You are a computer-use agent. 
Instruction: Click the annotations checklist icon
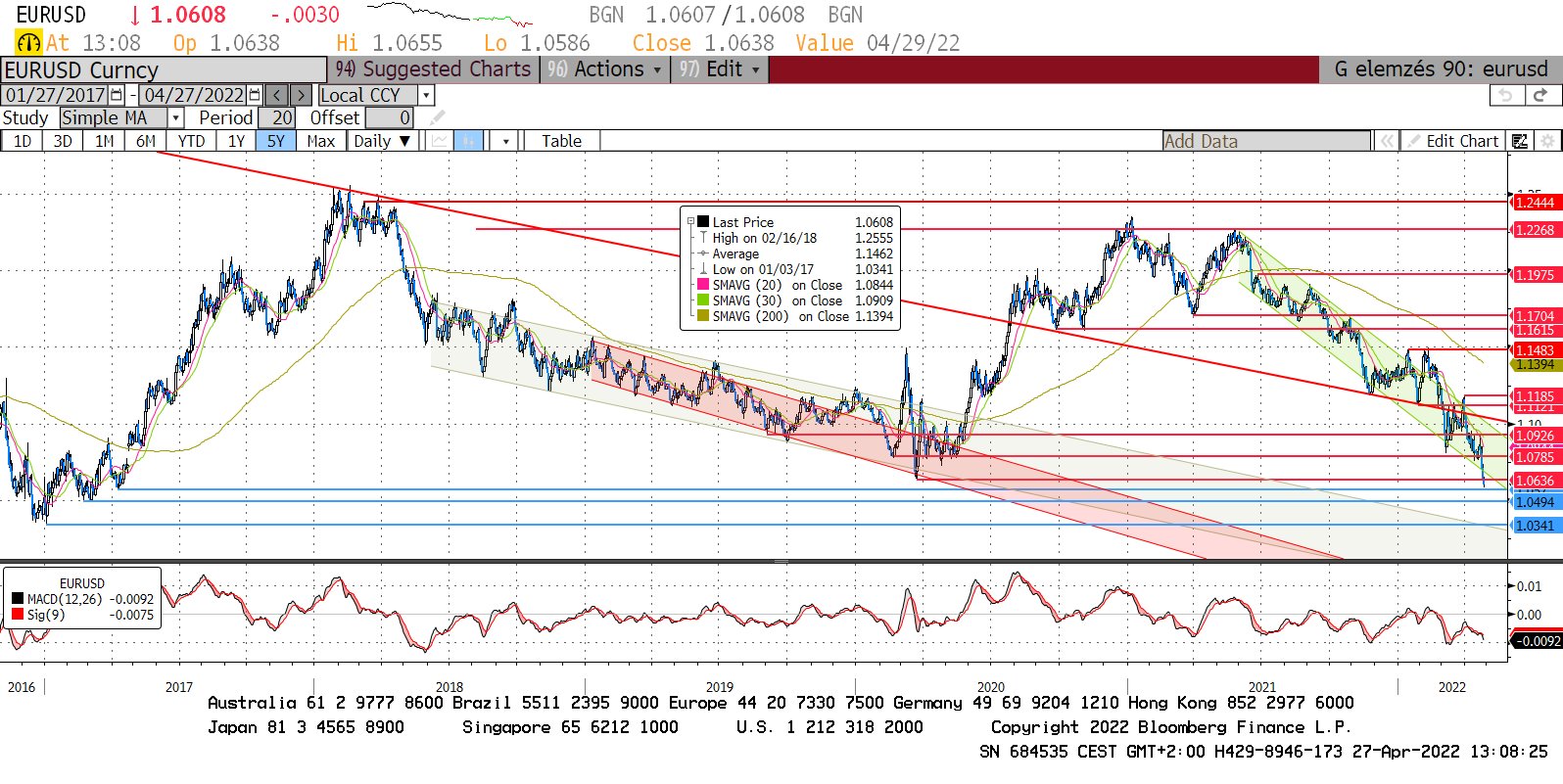point(1520,141)
